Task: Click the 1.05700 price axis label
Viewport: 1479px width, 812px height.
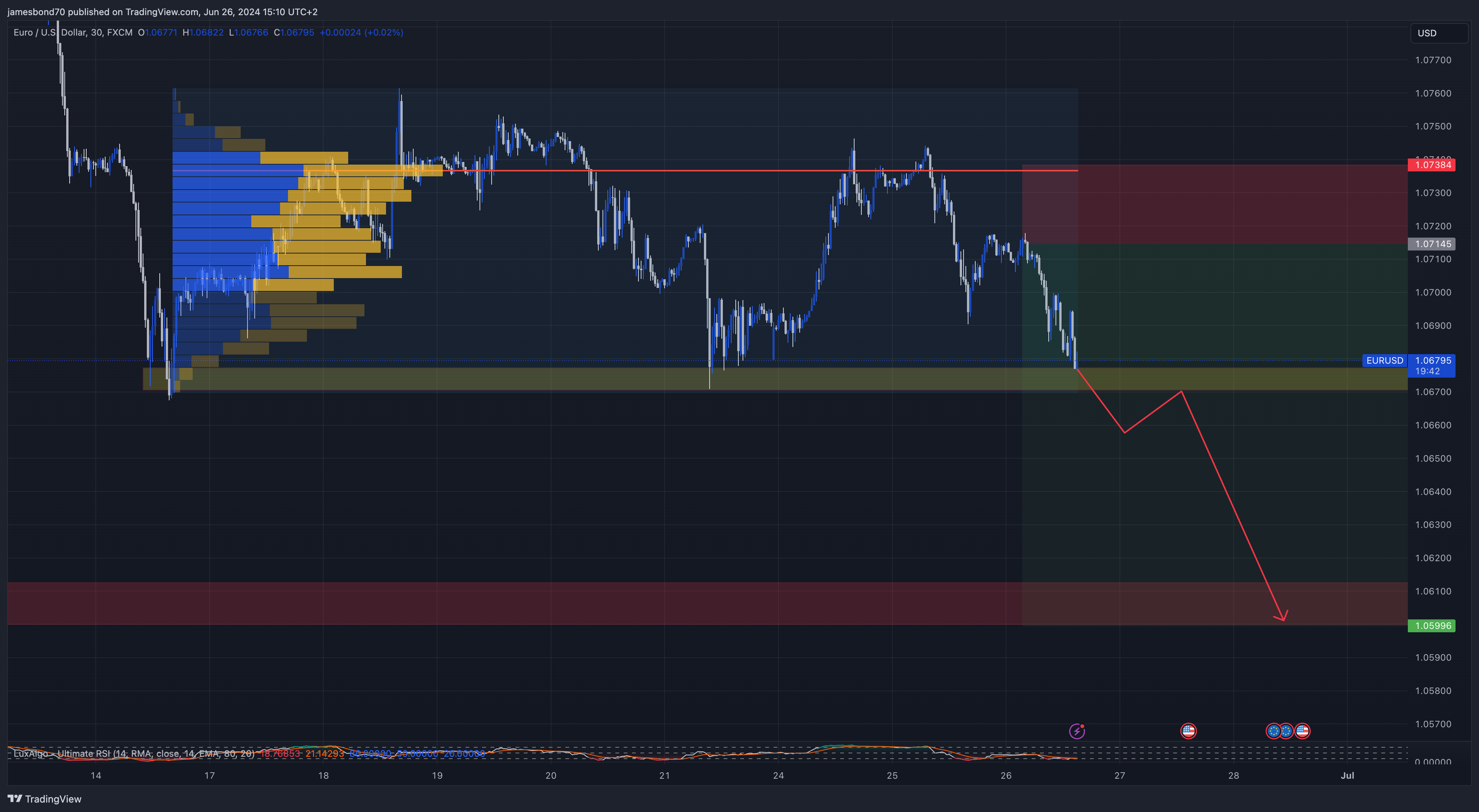Action: click(1432, 723)
